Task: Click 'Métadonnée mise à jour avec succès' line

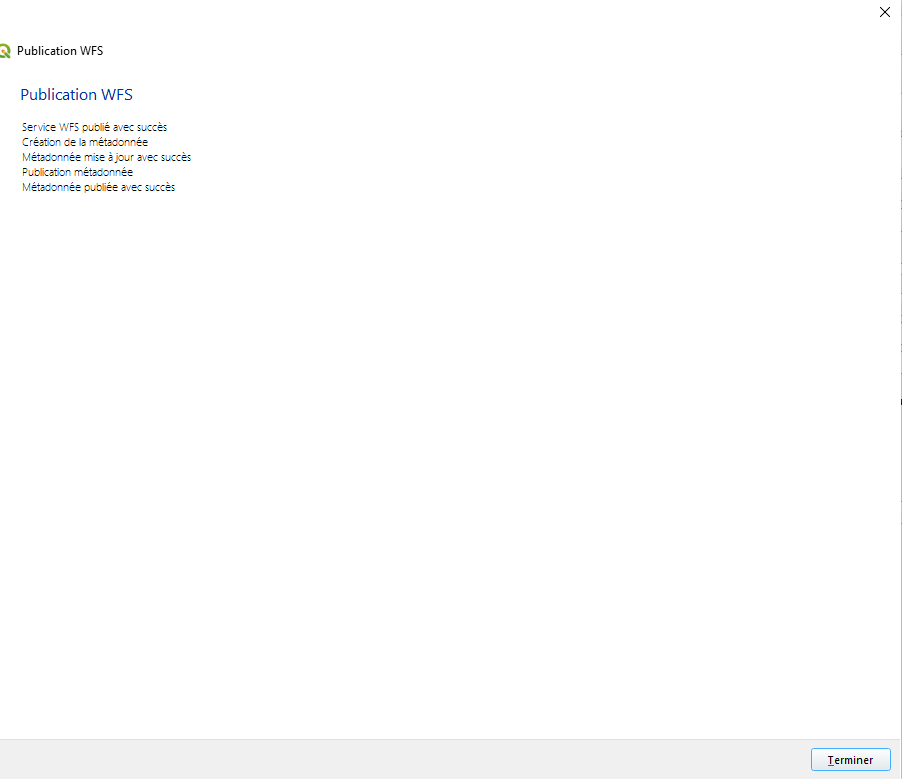Action: click(x=106, y=157)
